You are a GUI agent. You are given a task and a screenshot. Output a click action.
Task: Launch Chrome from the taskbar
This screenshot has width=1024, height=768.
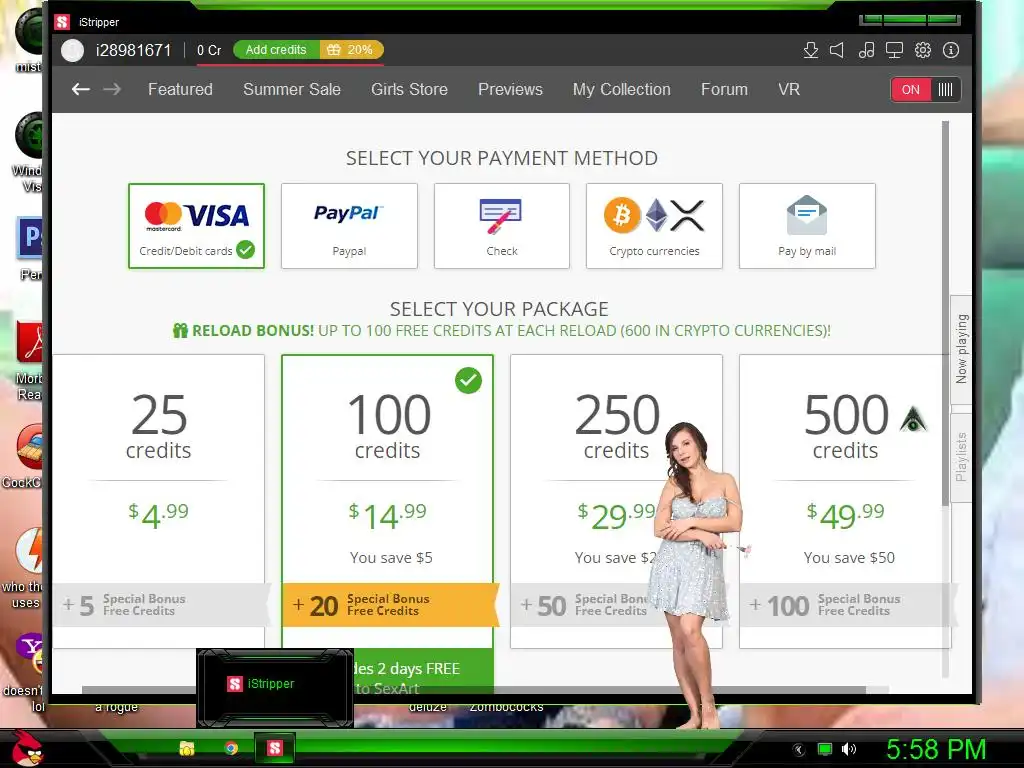231,748
